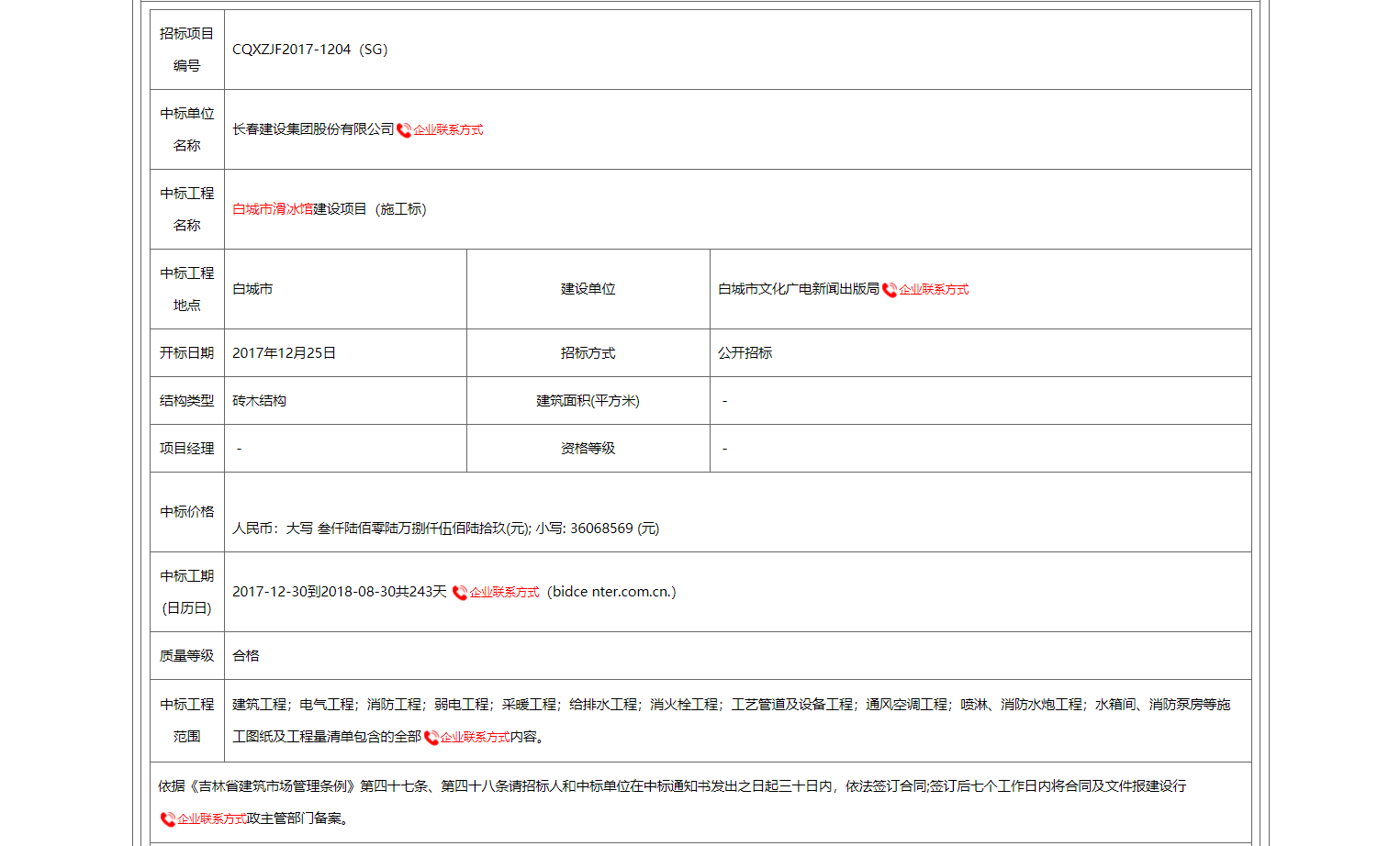
Task: Click the 资格等级 label cell
Action: pos(588,449)
